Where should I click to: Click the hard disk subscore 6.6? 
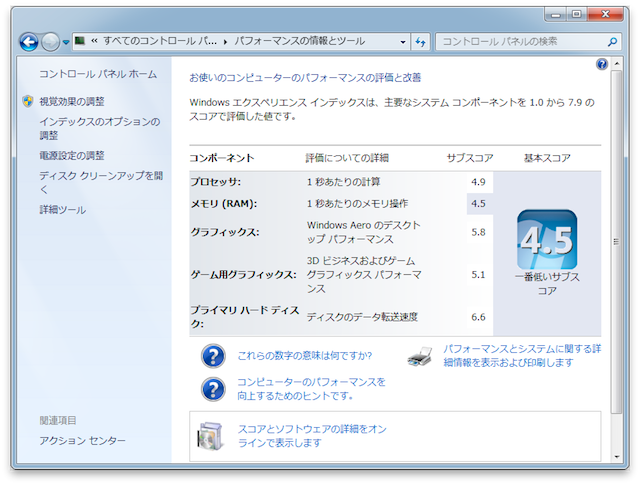(478, 317)
